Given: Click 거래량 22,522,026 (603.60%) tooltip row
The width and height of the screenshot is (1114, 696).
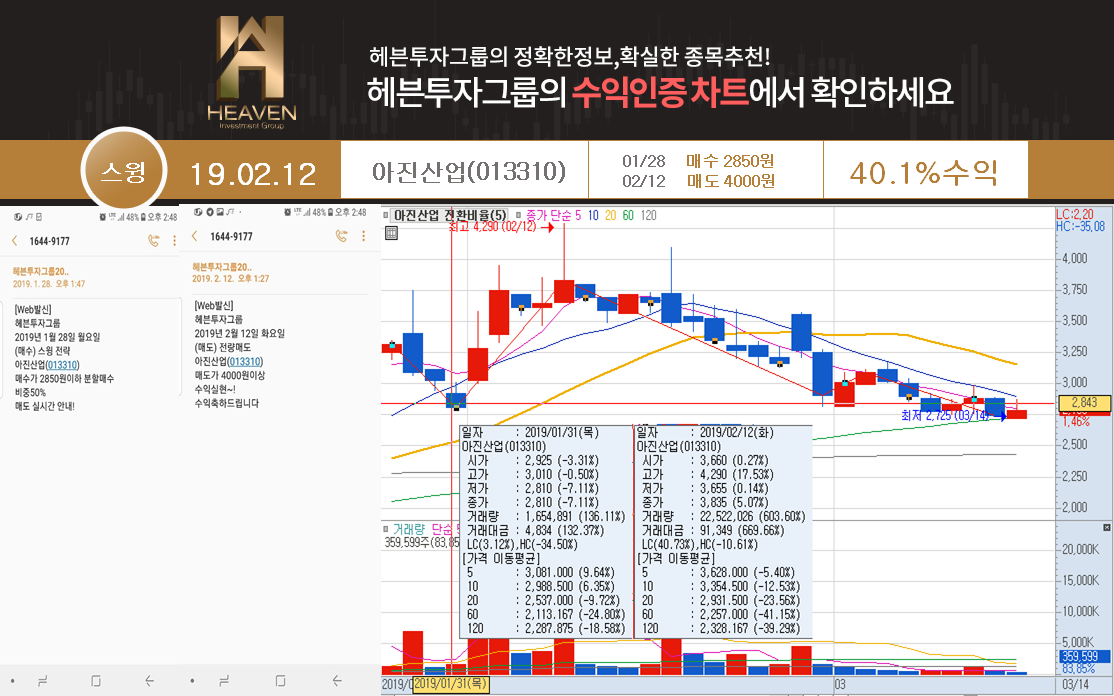Looking at the screenshot, I should click(723, 516).
